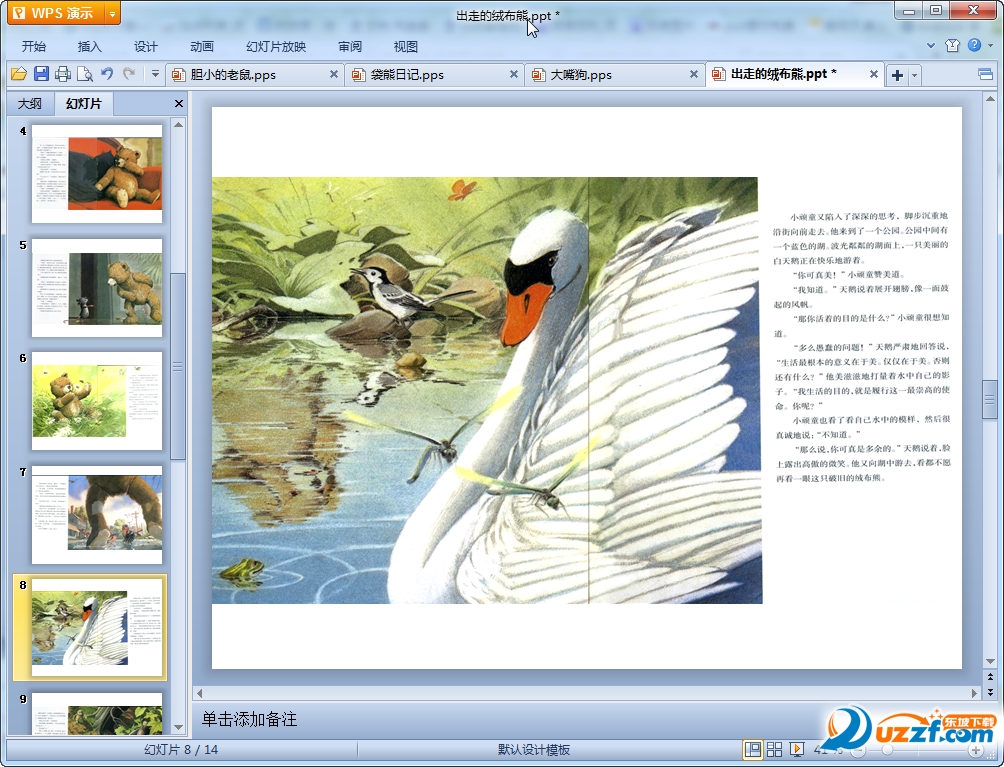Open the 插入 ribbon tab

[x=90, y=47]
